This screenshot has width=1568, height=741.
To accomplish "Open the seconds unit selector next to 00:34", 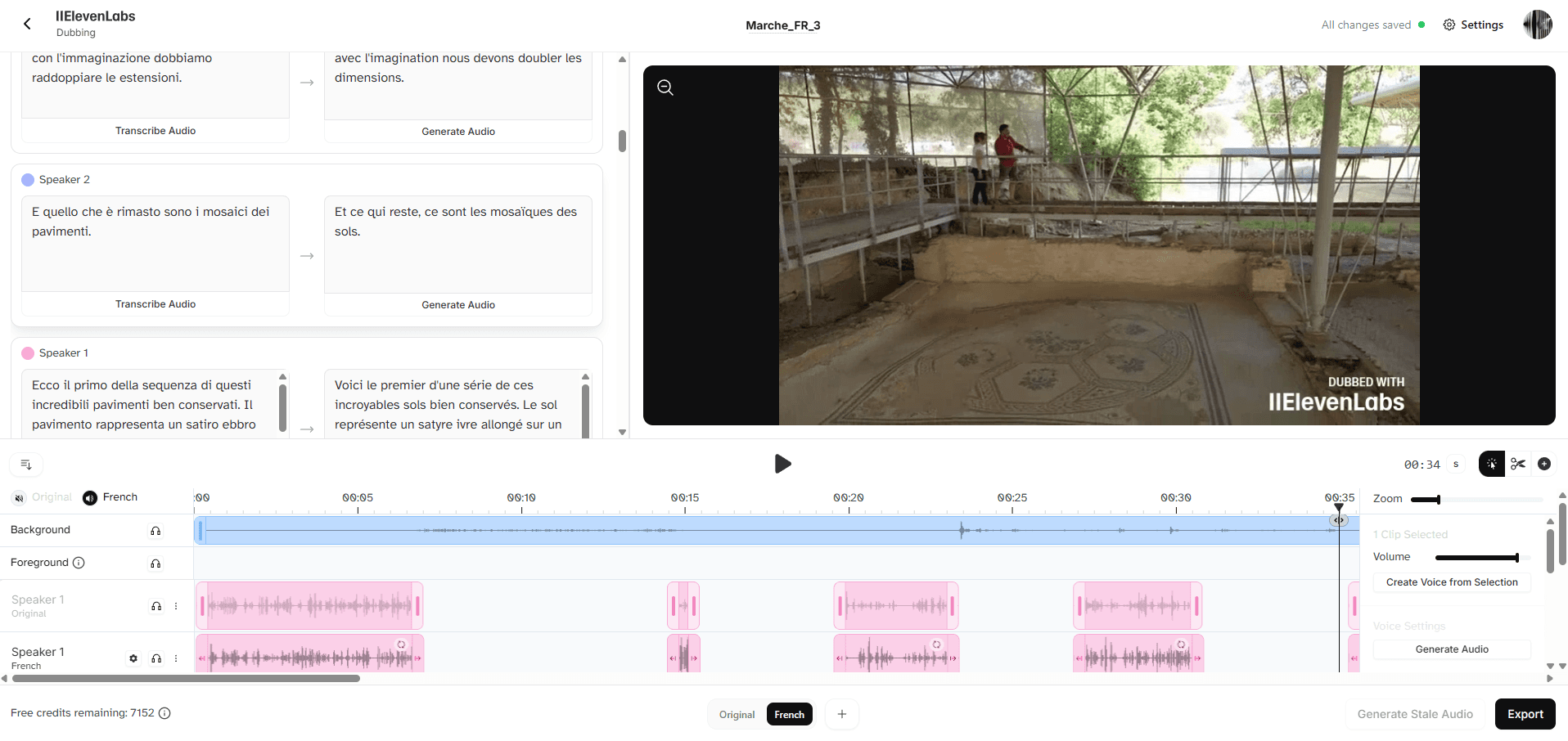I will point(1456,464).
